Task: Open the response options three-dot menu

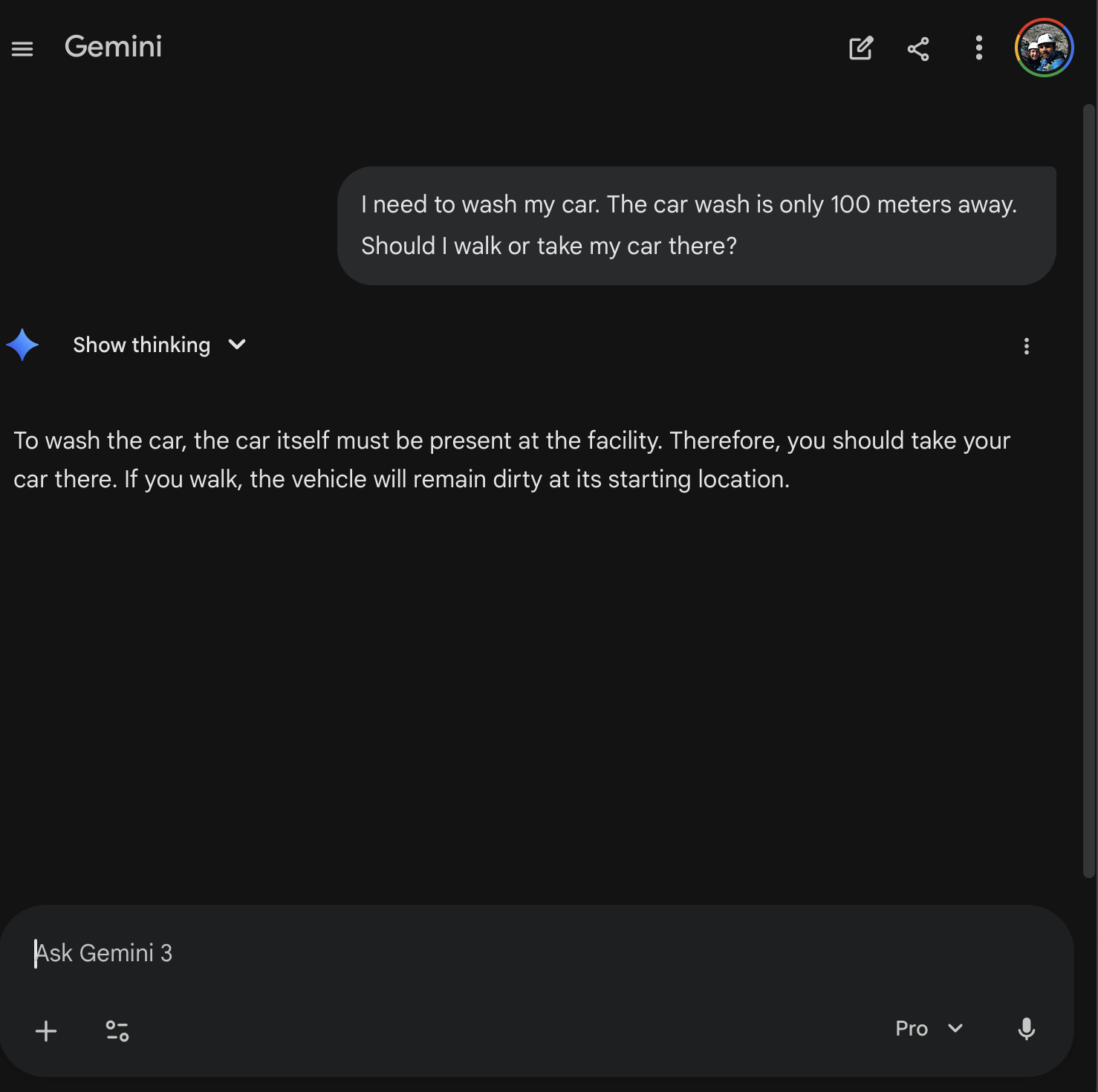Action: coord(1026,346)
